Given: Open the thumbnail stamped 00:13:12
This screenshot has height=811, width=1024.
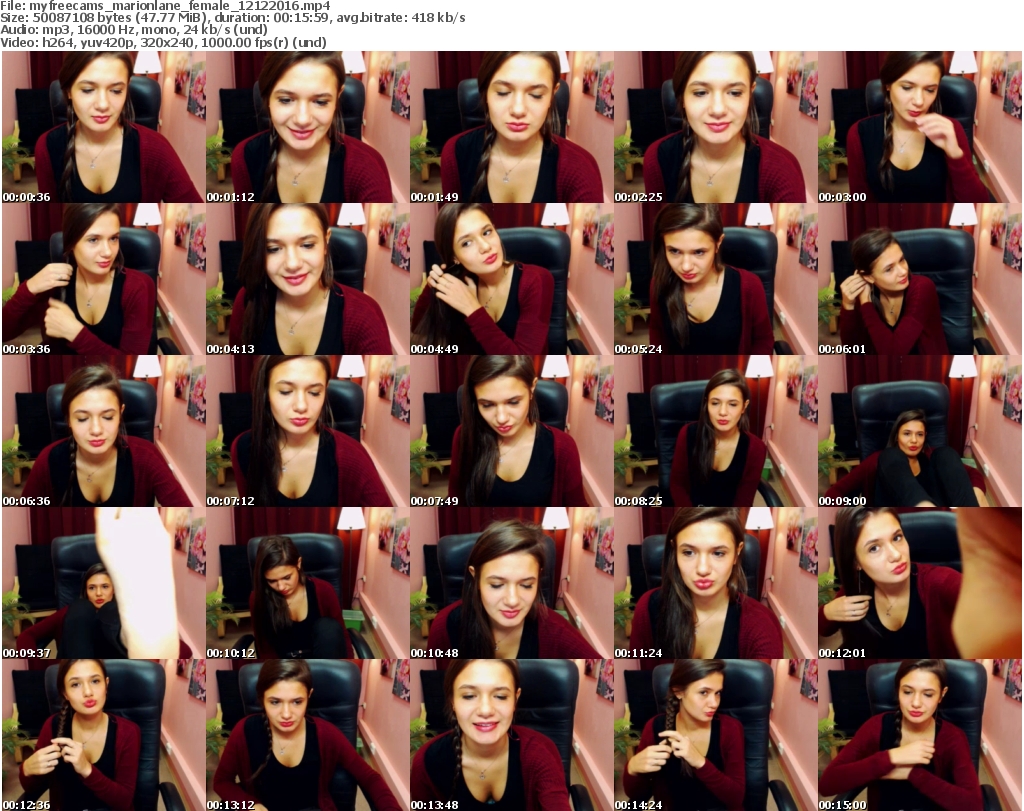Looking at the screenshot, I should click(308, 735).
